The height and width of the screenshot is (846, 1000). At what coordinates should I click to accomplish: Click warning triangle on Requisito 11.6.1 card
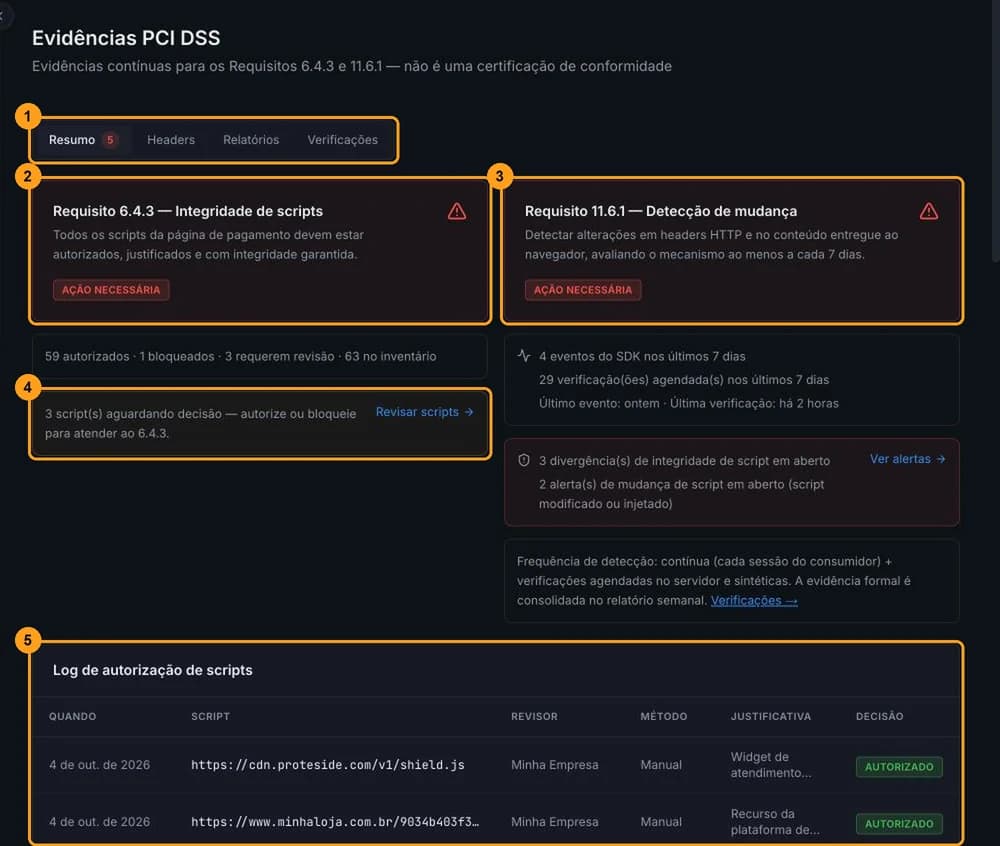tap(929, 211)
